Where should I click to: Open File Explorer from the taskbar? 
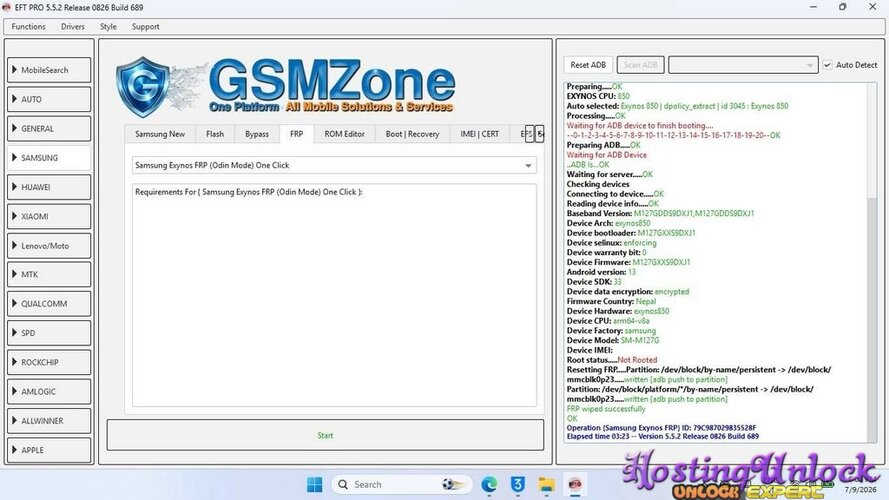(x=547, y=485)
